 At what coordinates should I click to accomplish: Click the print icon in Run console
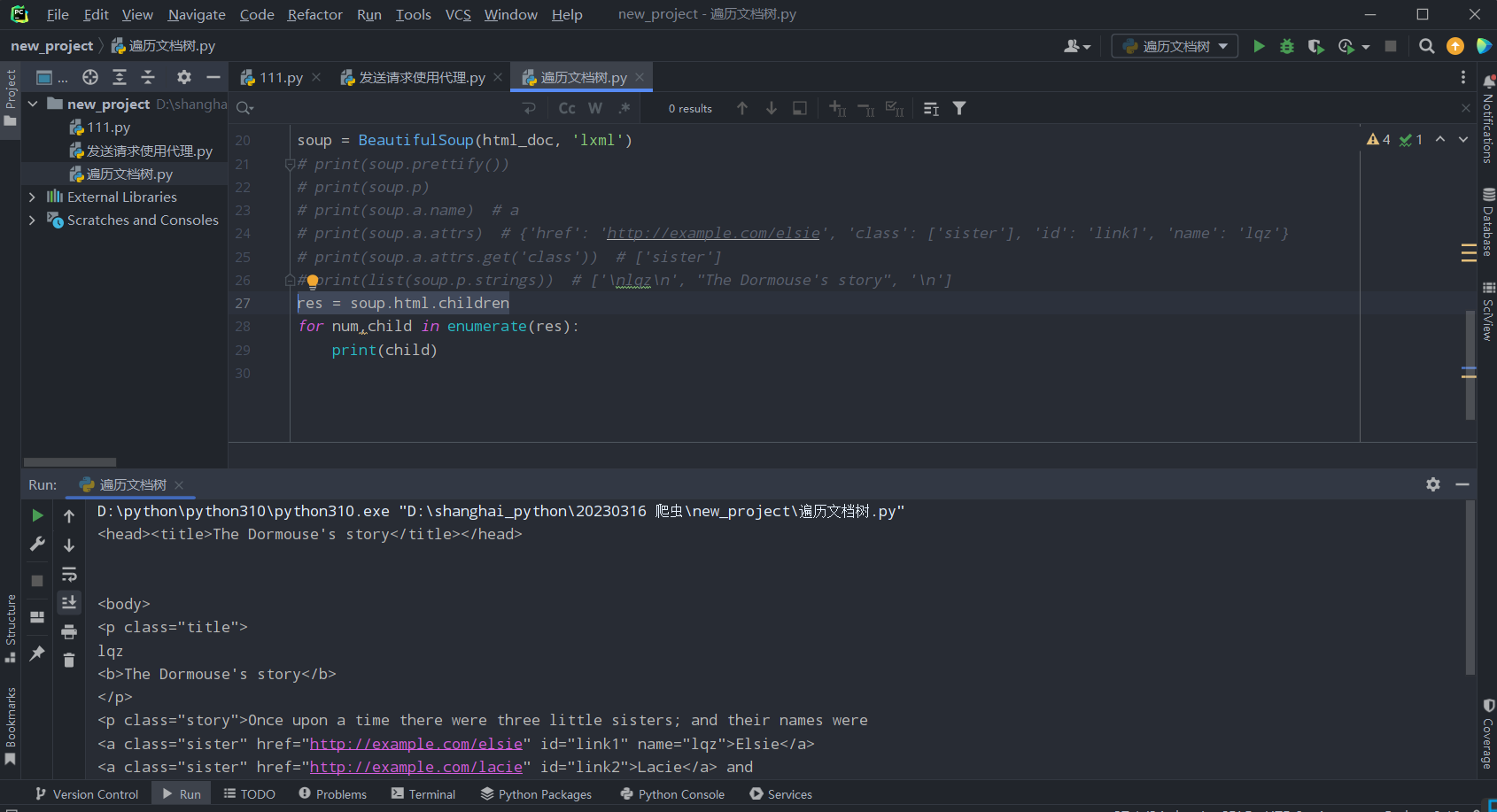coord(69,631)
